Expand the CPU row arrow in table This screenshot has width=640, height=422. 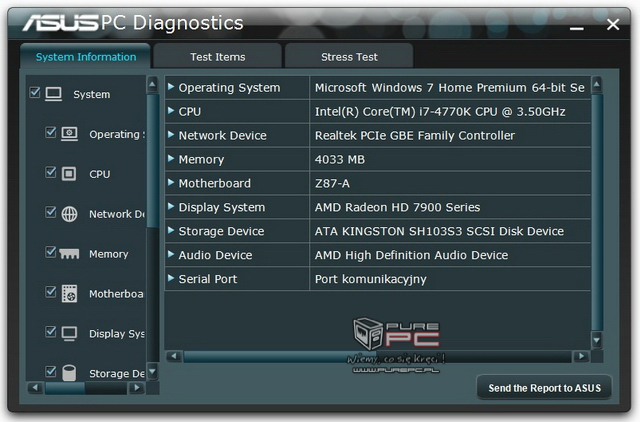(171, 110)
